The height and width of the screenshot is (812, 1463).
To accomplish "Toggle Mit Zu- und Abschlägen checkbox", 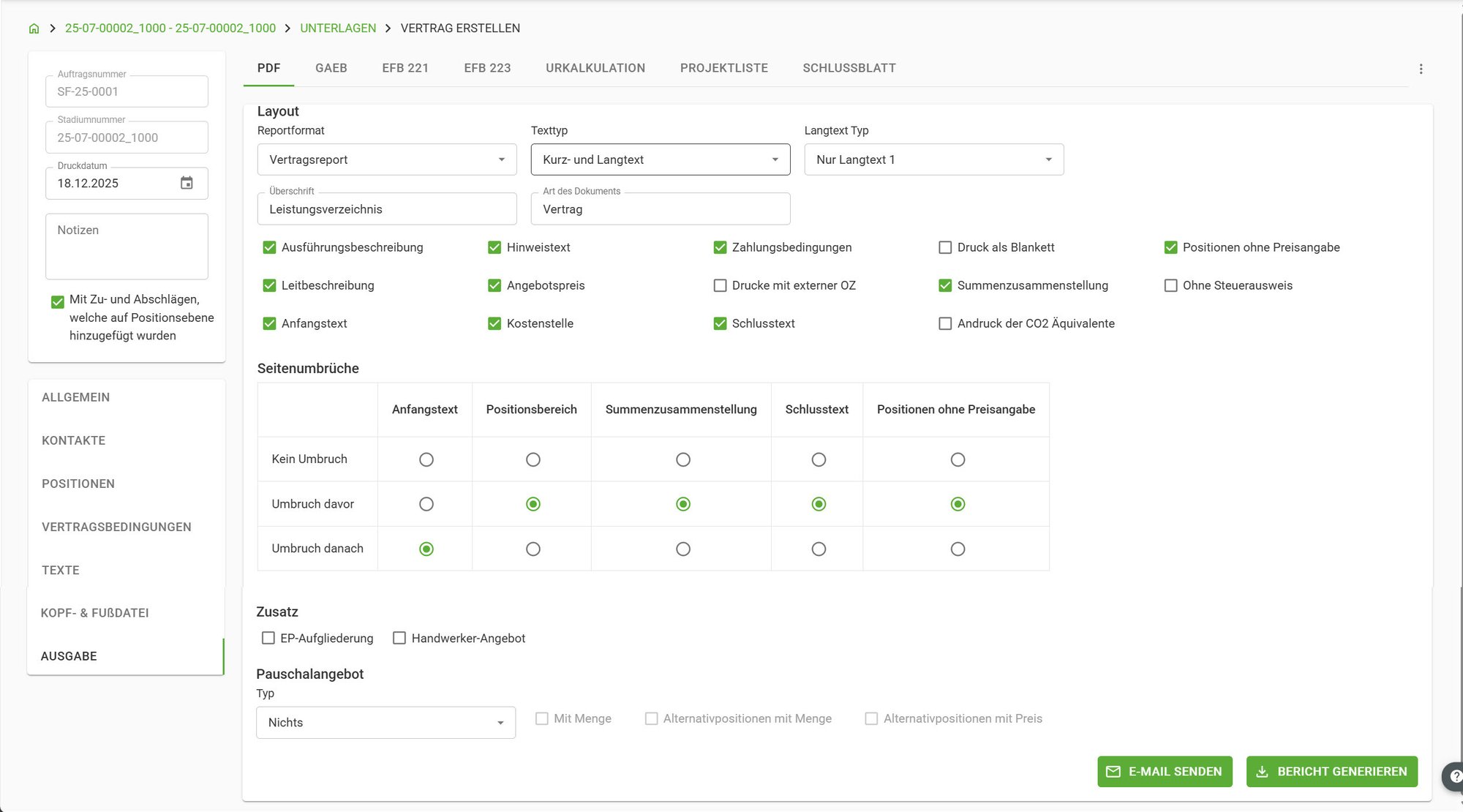I will pyautogui.click(x=57, y=301).
